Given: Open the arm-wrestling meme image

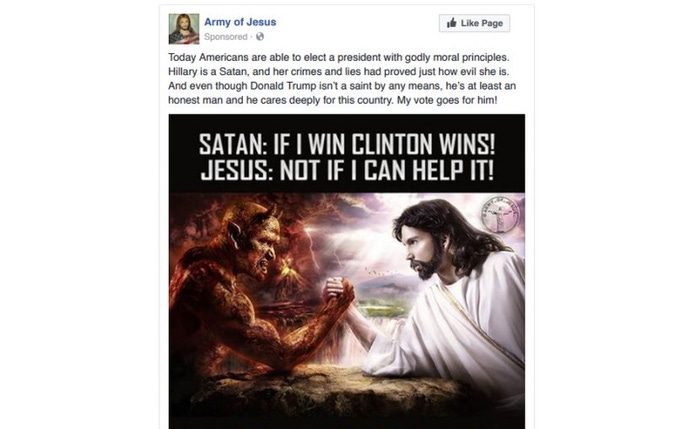Looking at the screenshot, I should pos(347,271).
